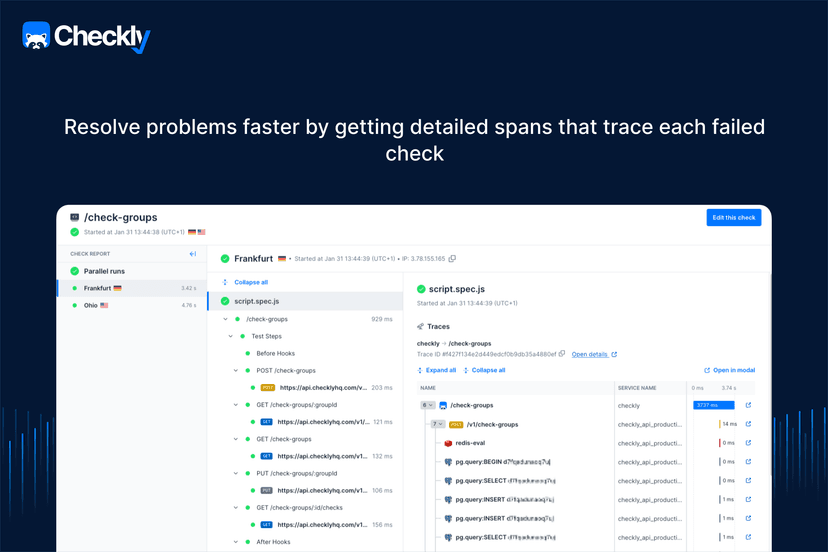The height and width of the screenshot is (552, 828).
Task: Collapse the Test Steps chevron
Action: coord(229,336)
